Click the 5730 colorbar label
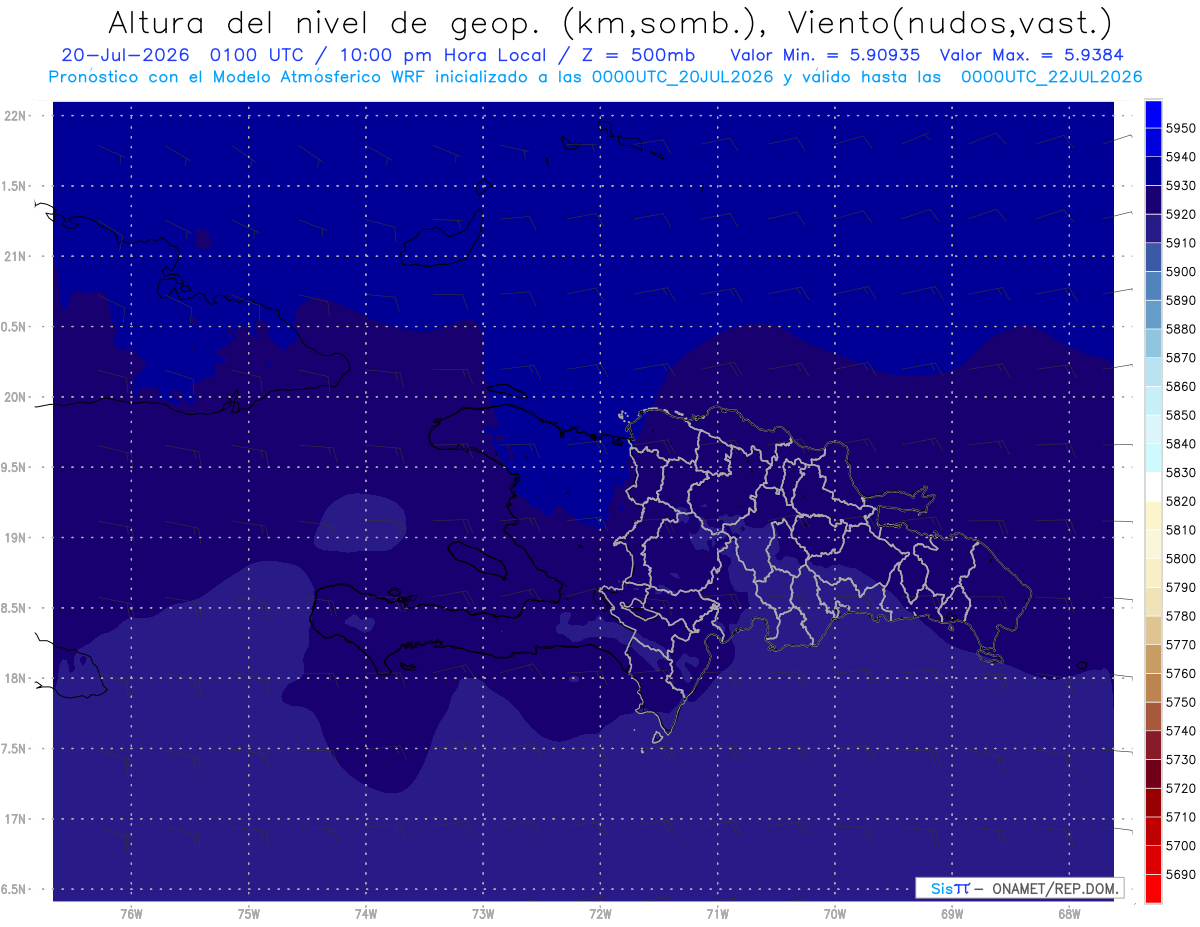 point(1181,760)
